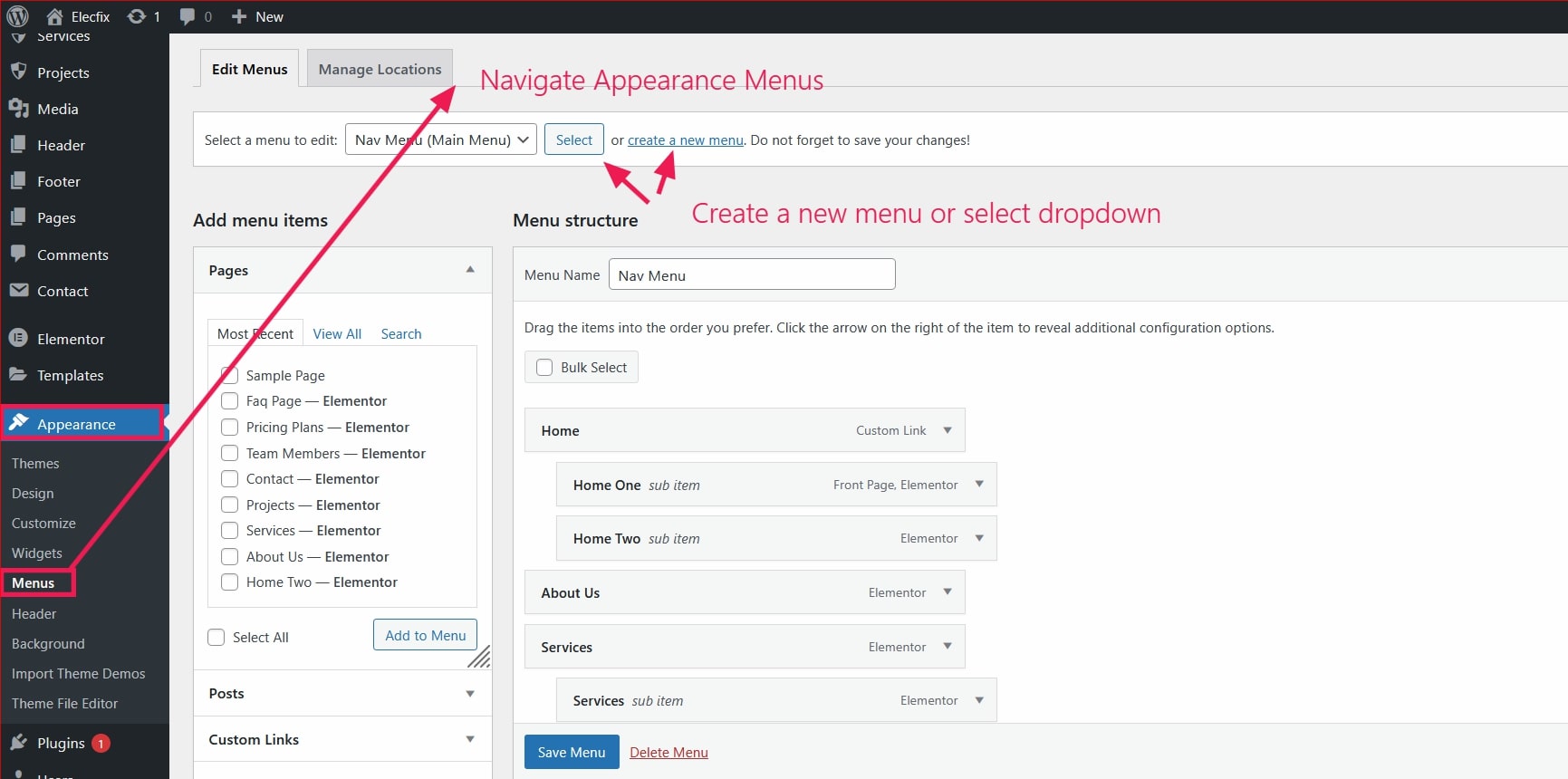Open the comments bubble icon in admin bar
Viewport: 1568px width, 779px height.
coord(188,16)
